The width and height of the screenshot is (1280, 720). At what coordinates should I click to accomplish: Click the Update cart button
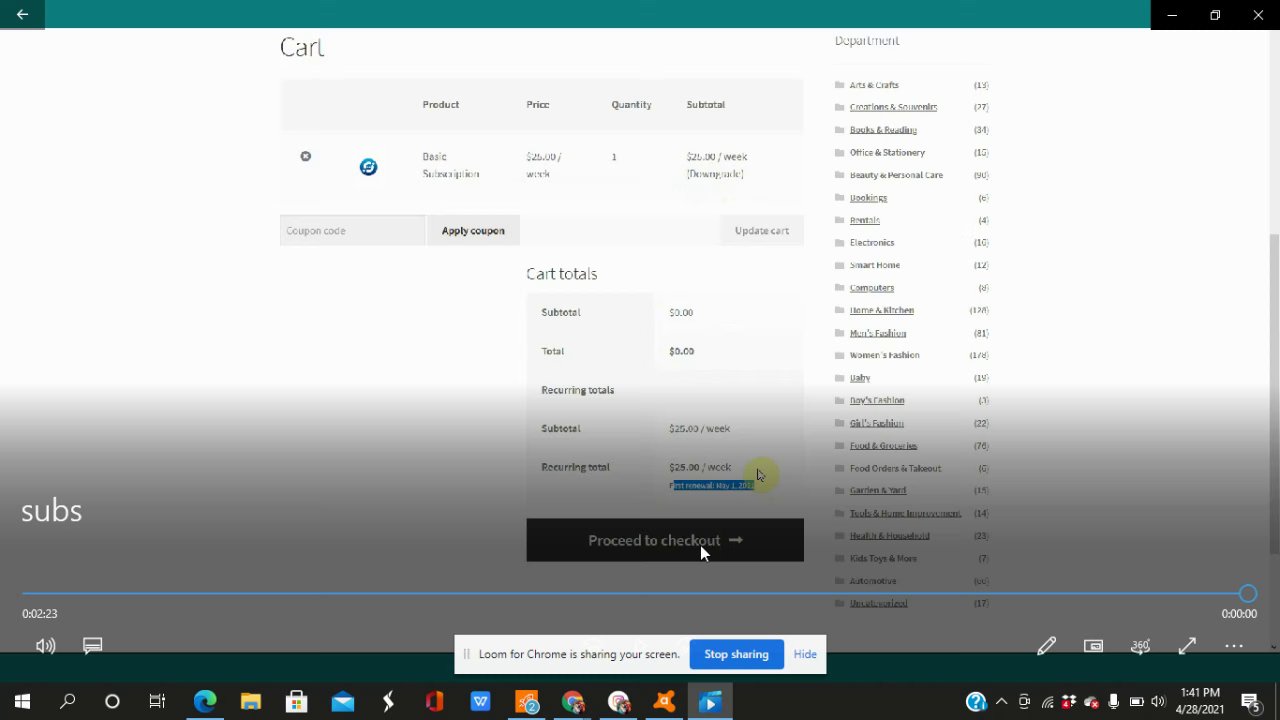click(762, 230)
